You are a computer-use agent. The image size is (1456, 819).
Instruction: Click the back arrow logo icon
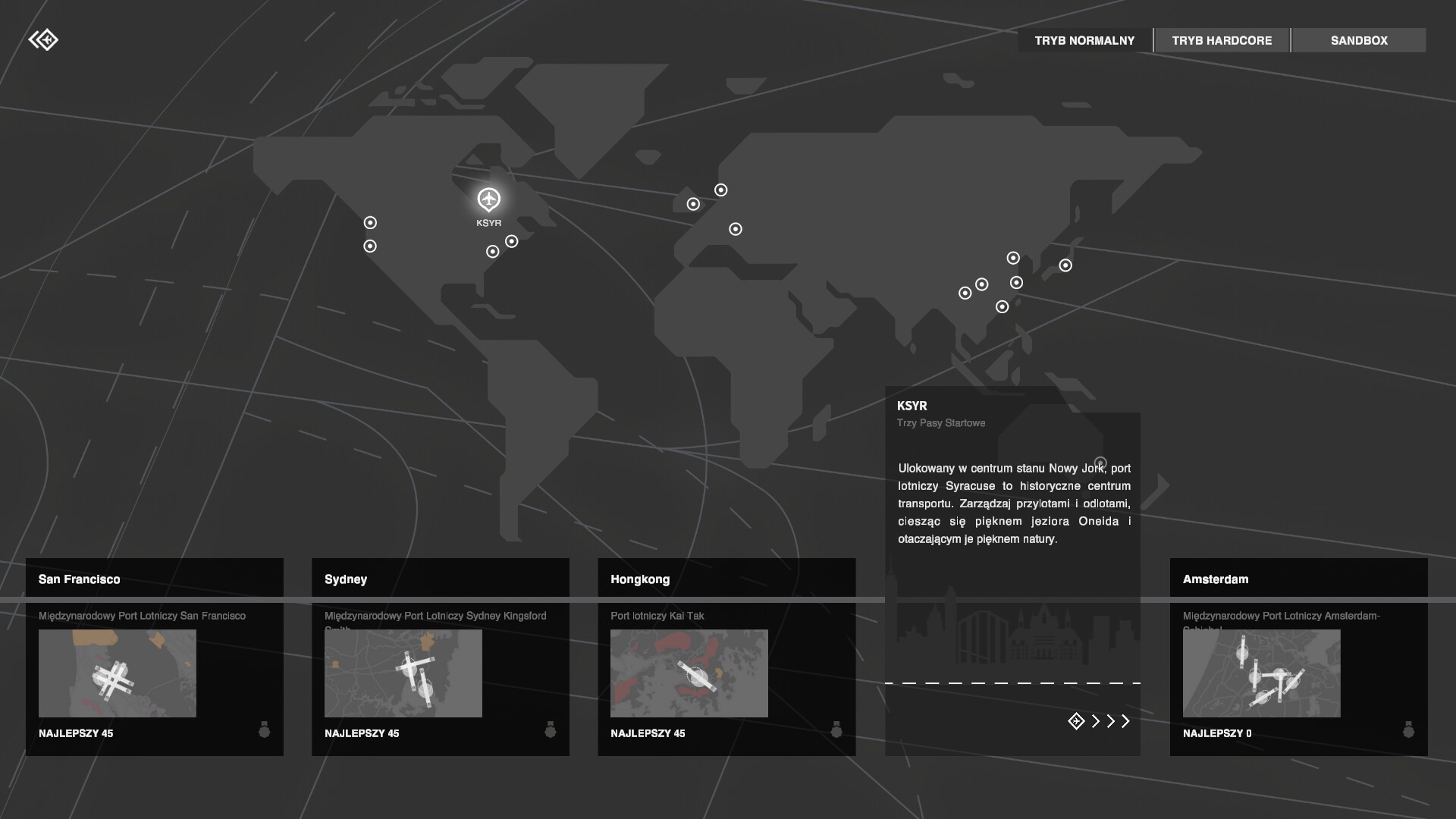pyautogui.click(x=43, y=39)
